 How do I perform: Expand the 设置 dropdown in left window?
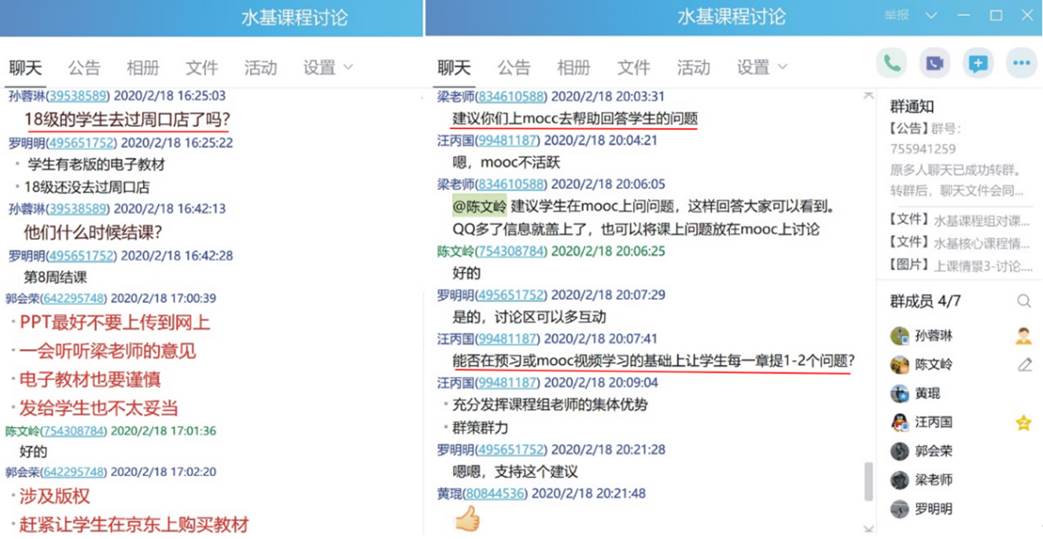[328, 68]
